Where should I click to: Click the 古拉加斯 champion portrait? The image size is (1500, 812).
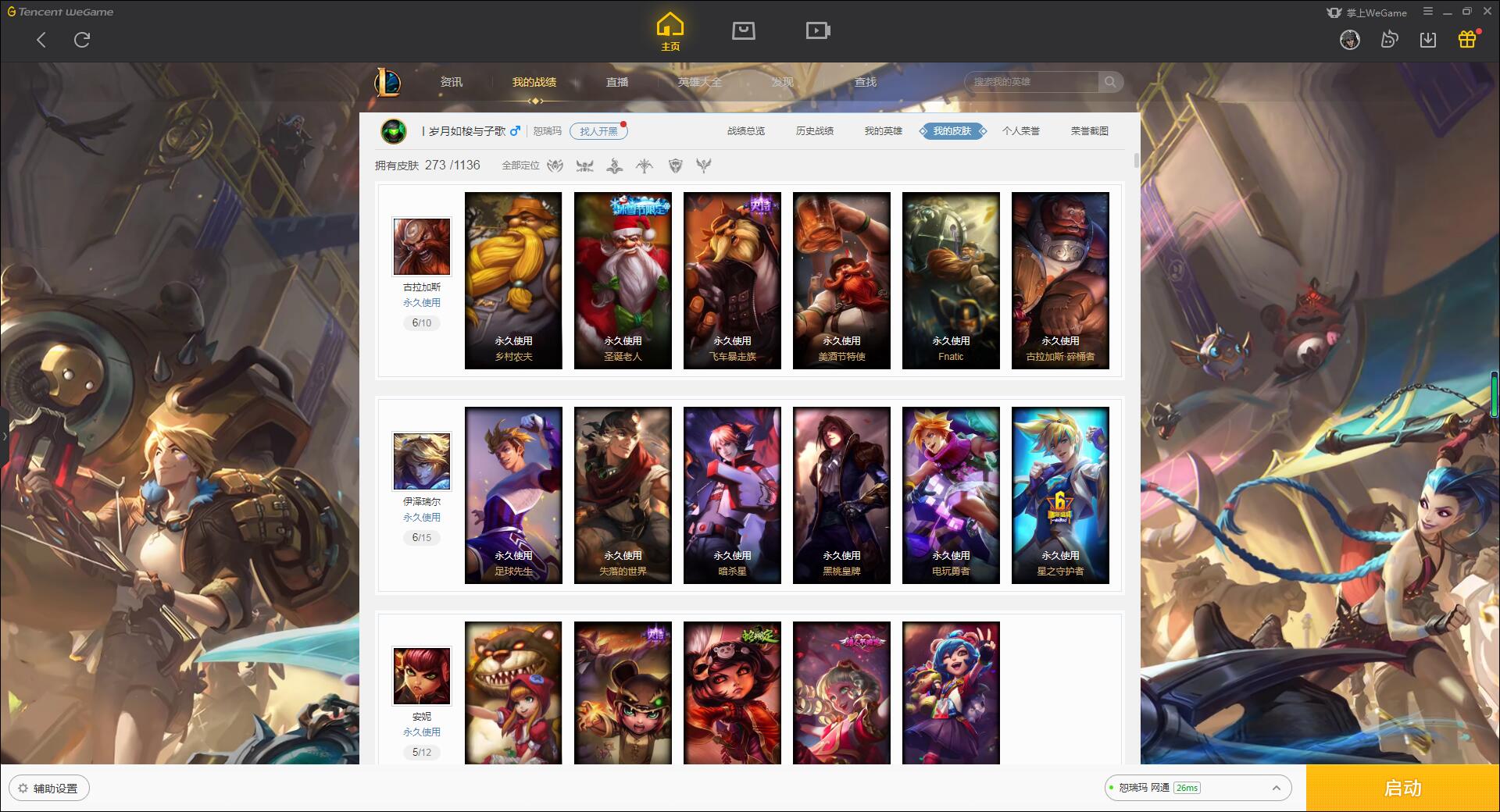coord(422,247)
